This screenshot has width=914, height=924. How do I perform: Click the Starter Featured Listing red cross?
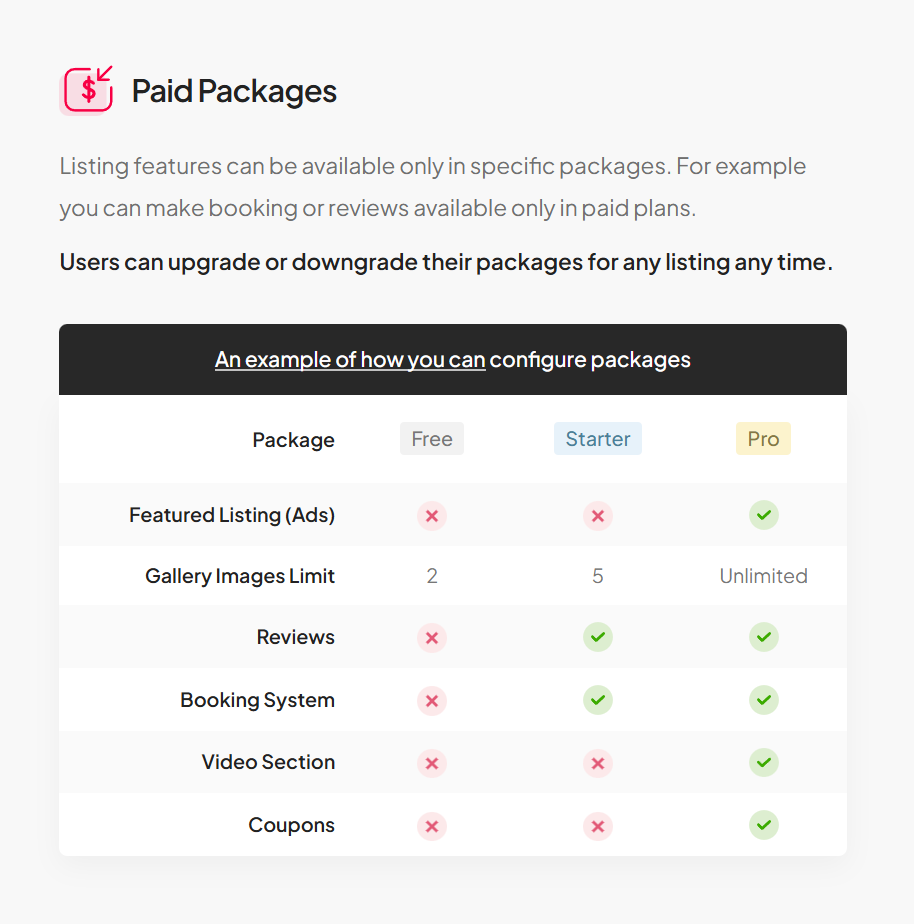click(598, 516)
